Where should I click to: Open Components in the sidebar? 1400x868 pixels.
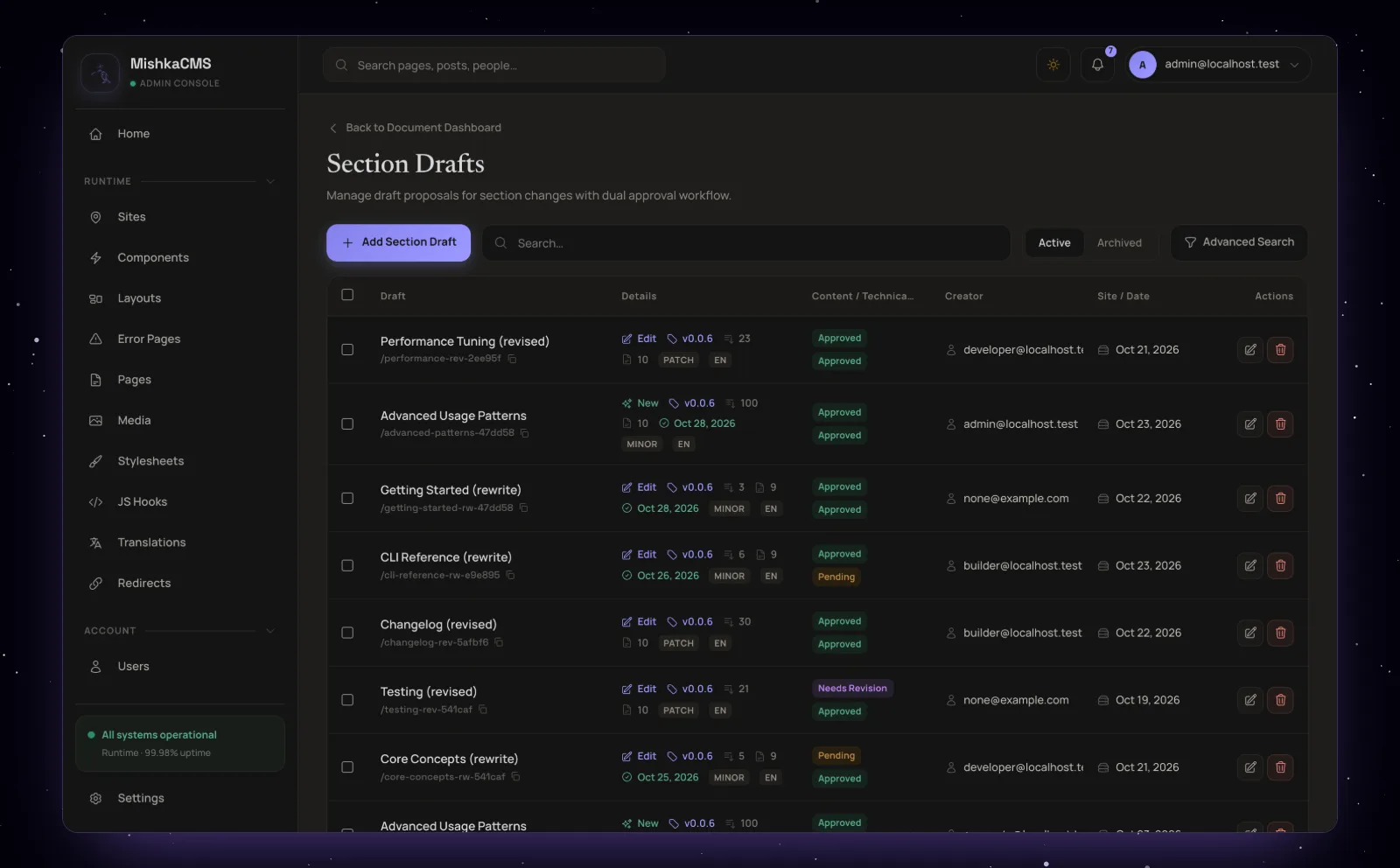(x=180, y=258)
